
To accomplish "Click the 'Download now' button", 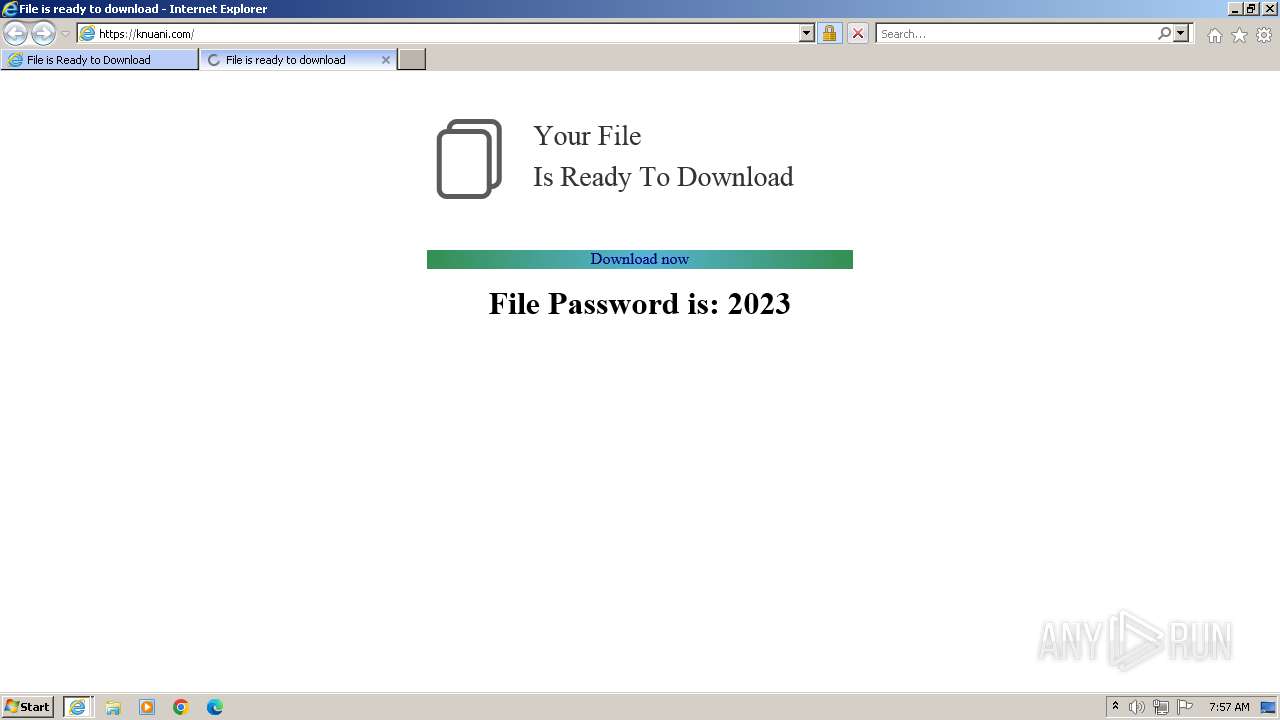I will point(640,259).
